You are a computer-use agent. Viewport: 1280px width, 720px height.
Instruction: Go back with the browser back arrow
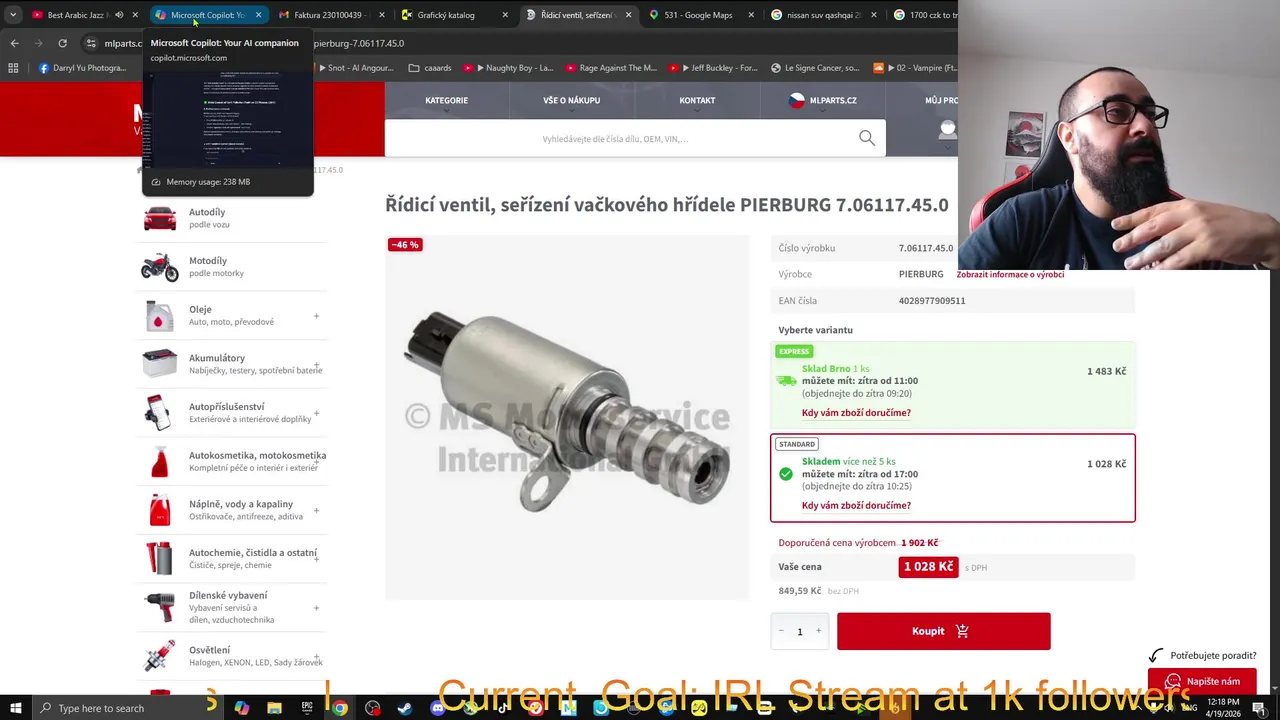(15, 43)
